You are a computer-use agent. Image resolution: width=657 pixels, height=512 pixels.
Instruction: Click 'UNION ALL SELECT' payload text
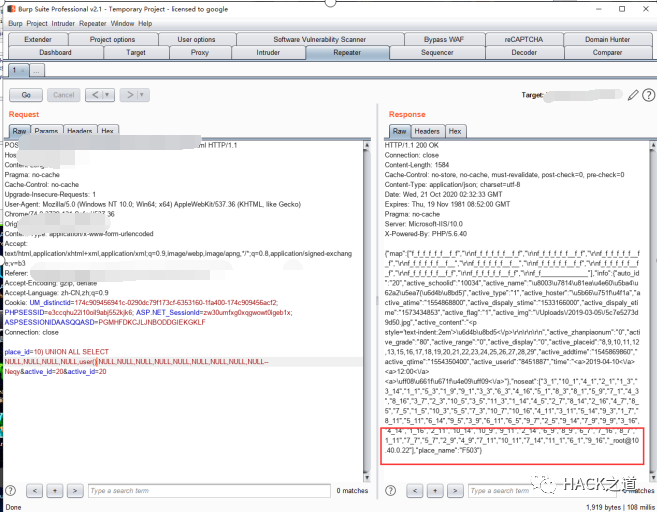[77, 352]
